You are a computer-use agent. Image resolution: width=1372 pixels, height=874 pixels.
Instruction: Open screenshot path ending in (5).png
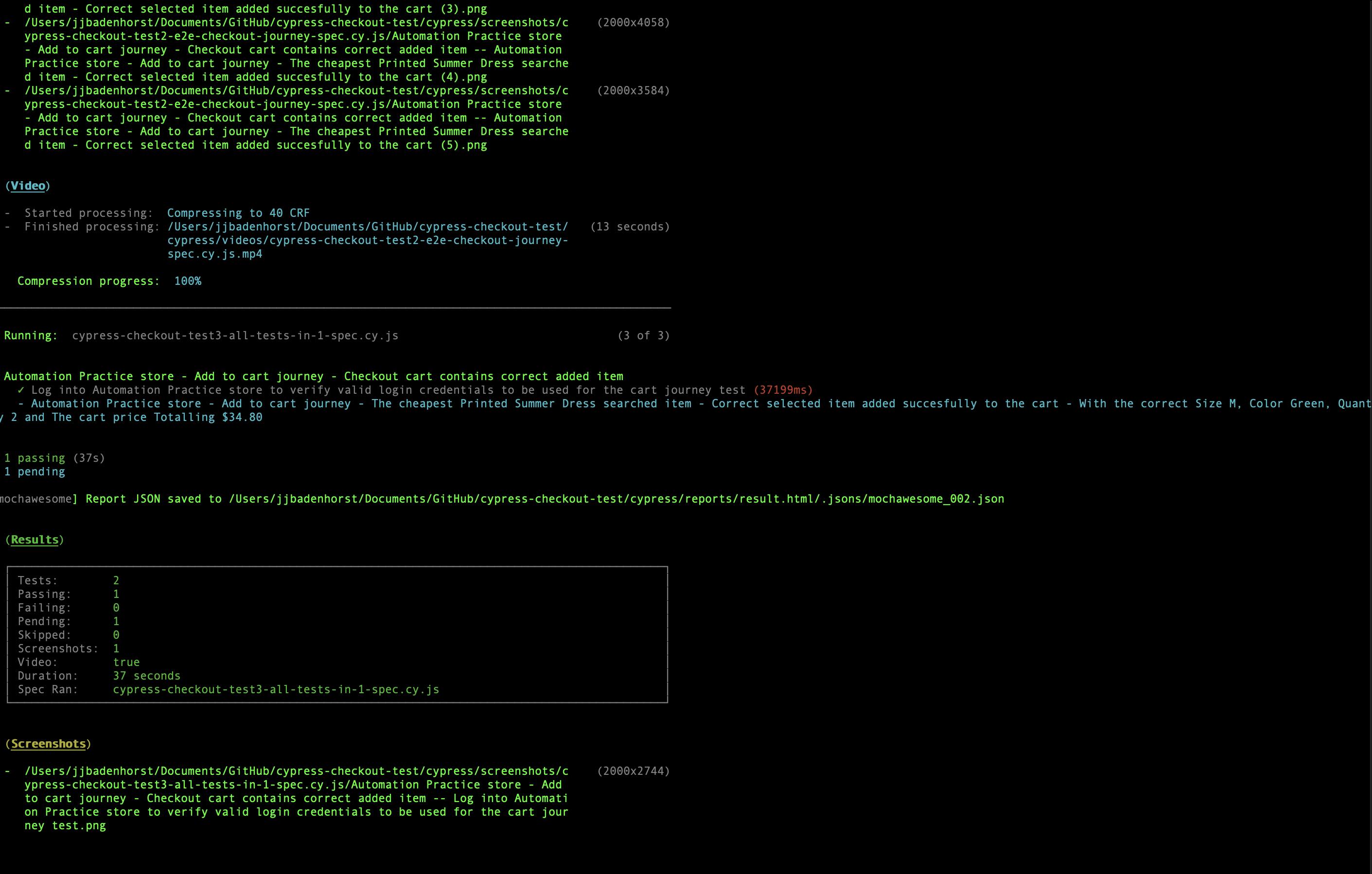click(x=296, y=118)
